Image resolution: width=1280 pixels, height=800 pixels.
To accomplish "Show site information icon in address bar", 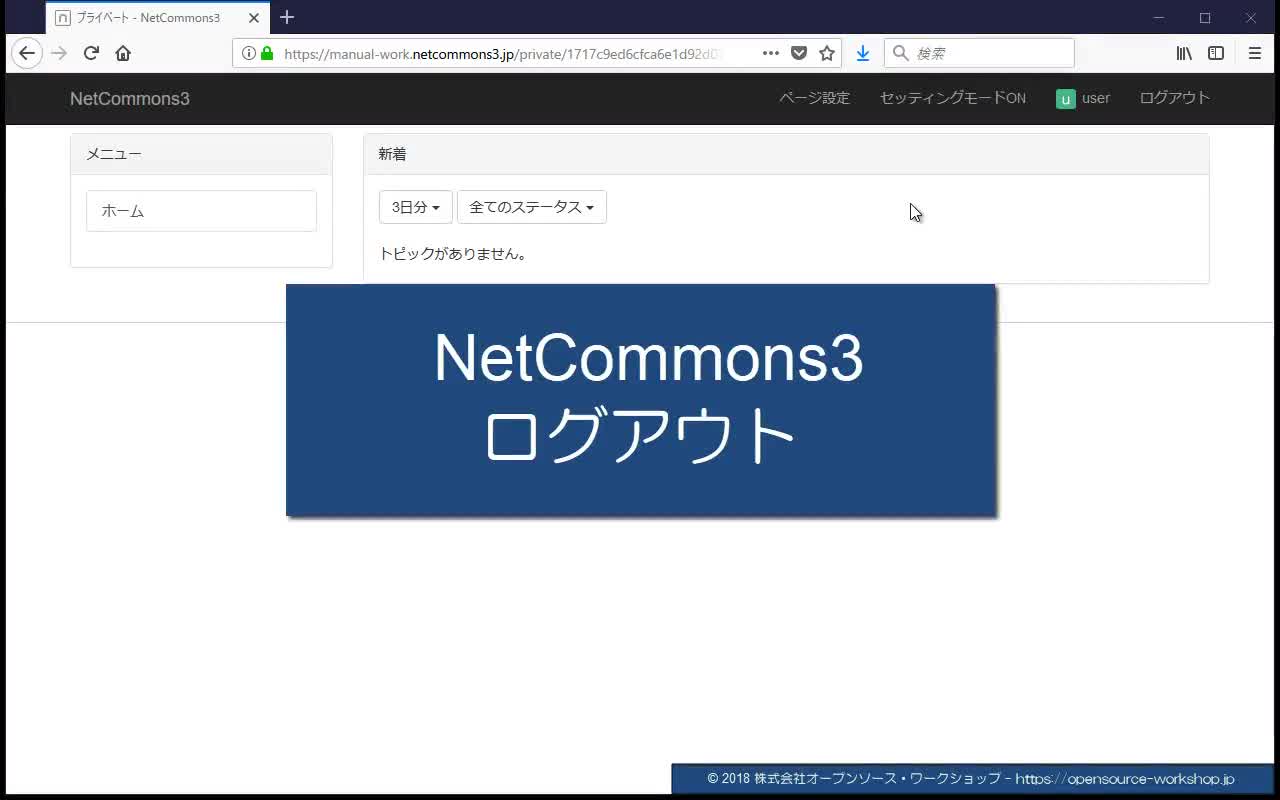I will 249,53.
